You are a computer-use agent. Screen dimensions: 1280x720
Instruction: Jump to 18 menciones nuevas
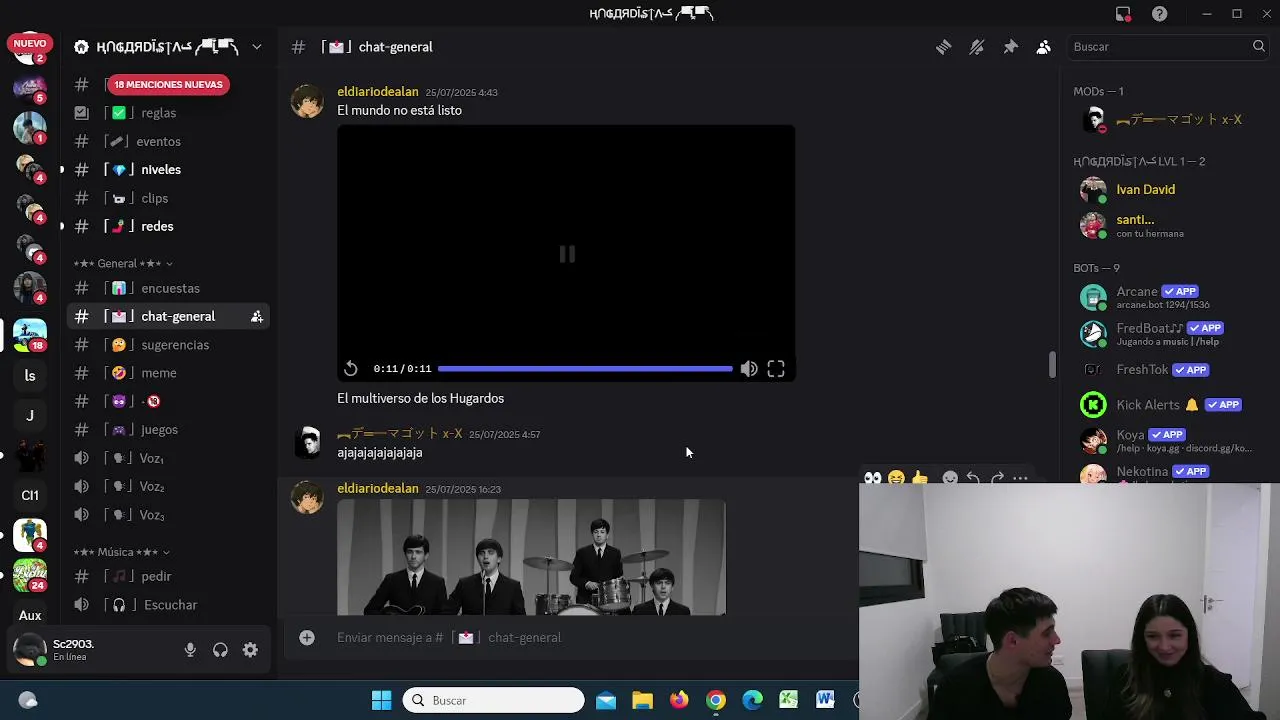click(168, 84)
